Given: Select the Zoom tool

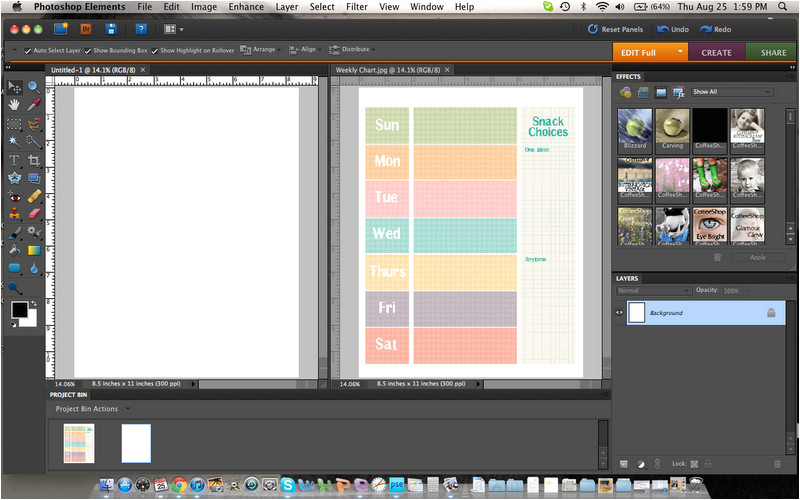Looking at the screenshot, I should pos(34,87).
